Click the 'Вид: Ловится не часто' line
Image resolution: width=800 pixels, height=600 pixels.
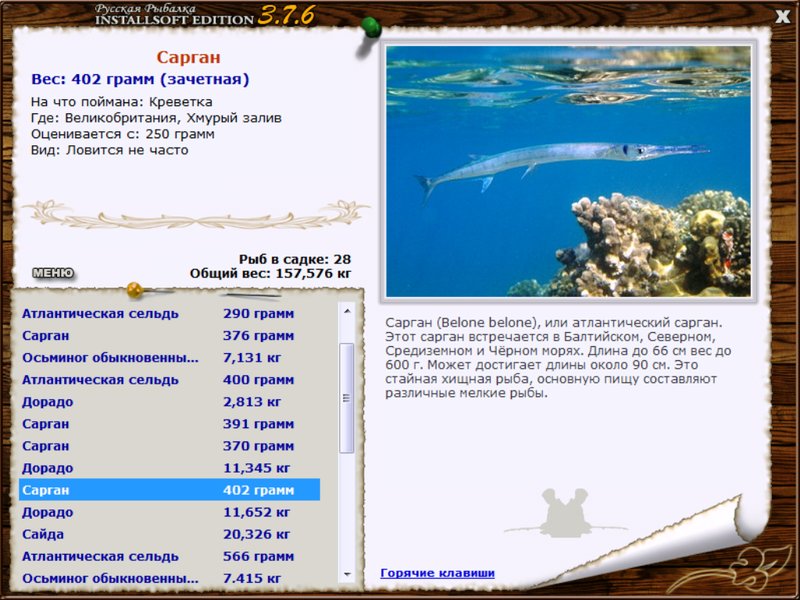[x=110, y=150]
